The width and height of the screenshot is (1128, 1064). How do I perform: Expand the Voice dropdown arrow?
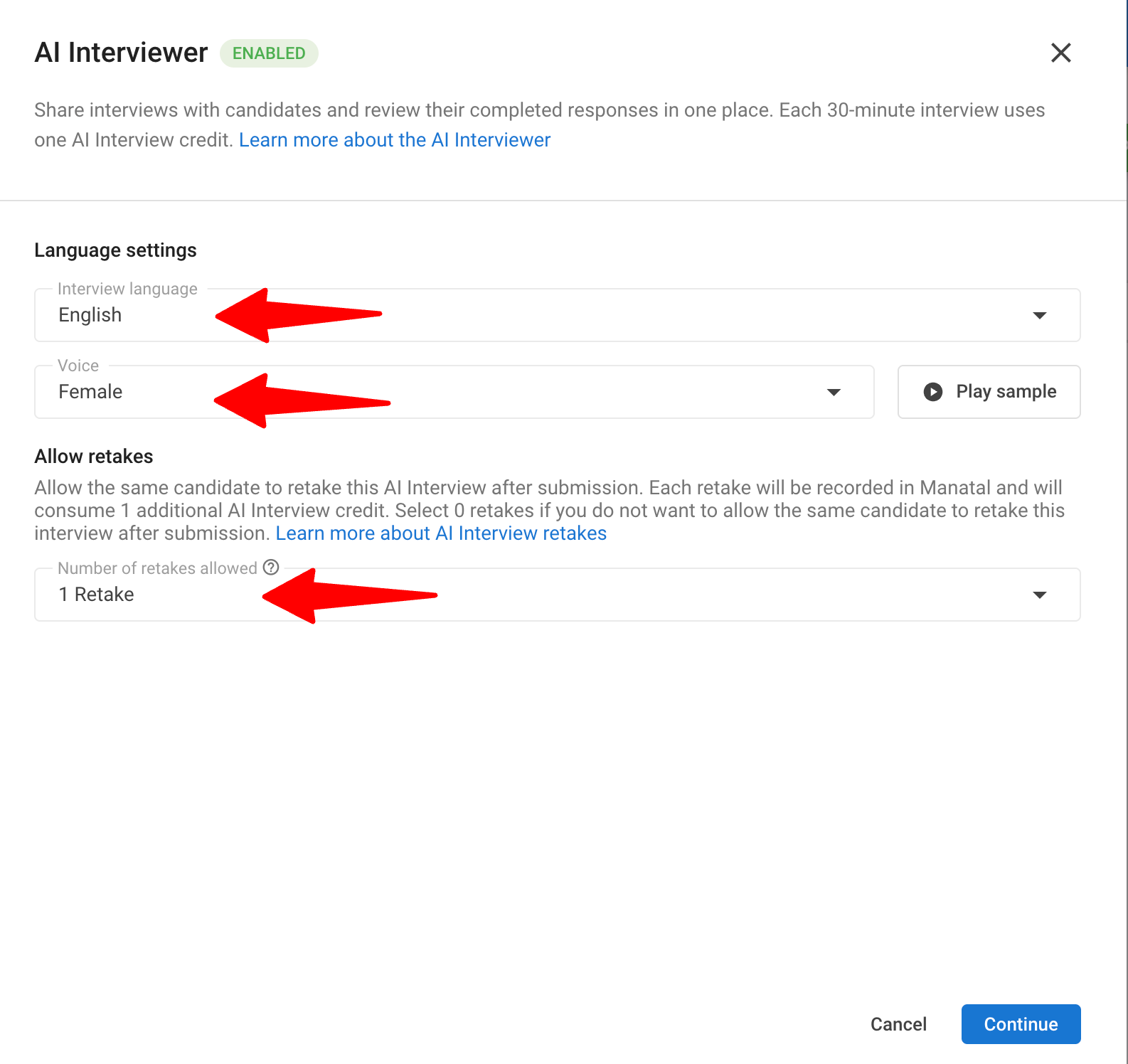[834, 392]
